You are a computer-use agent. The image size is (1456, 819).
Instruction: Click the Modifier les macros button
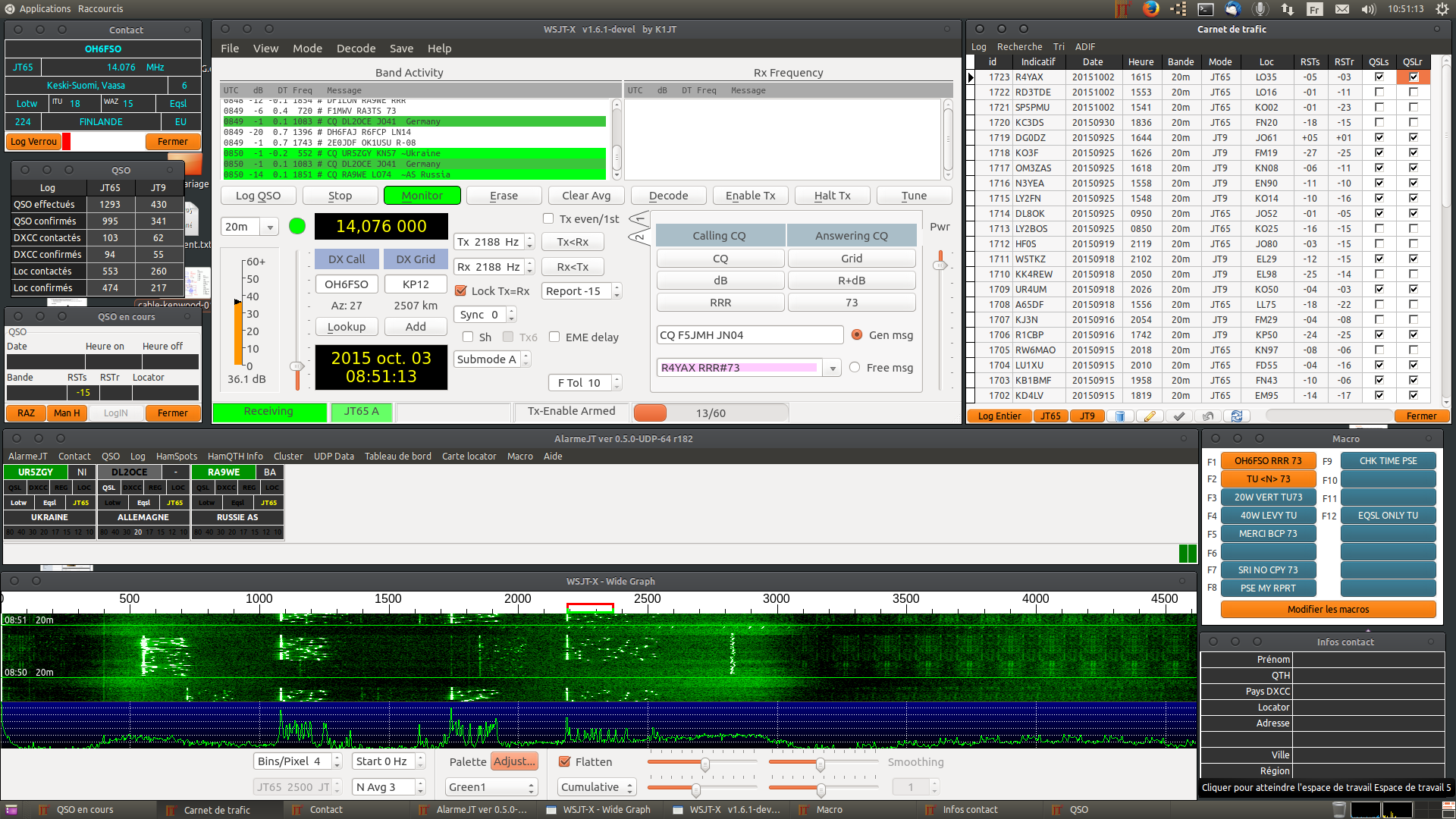pos(1328,610)
